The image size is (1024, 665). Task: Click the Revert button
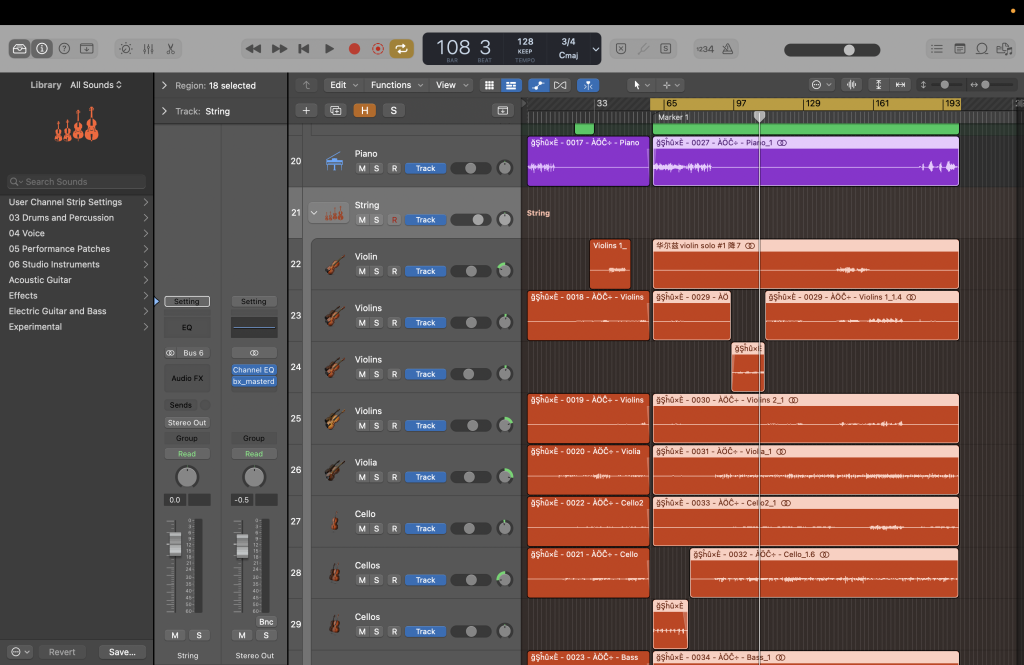pyautogui.click(x=62, y=652)
